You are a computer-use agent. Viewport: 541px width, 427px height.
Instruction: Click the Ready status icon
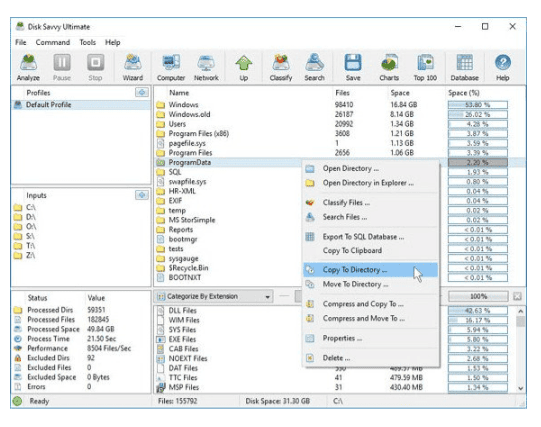pyautogui.click(x=17, y=401)
